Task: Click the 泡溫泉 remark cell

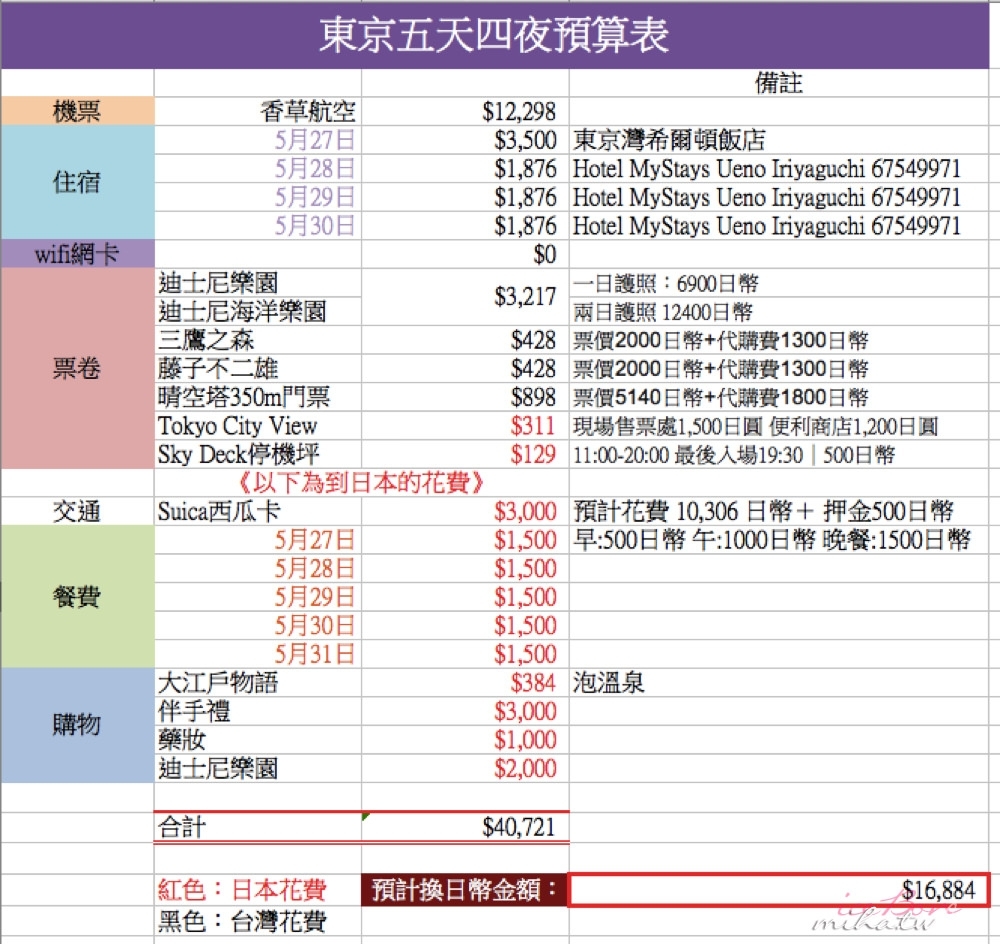Action: pos(600,683)
